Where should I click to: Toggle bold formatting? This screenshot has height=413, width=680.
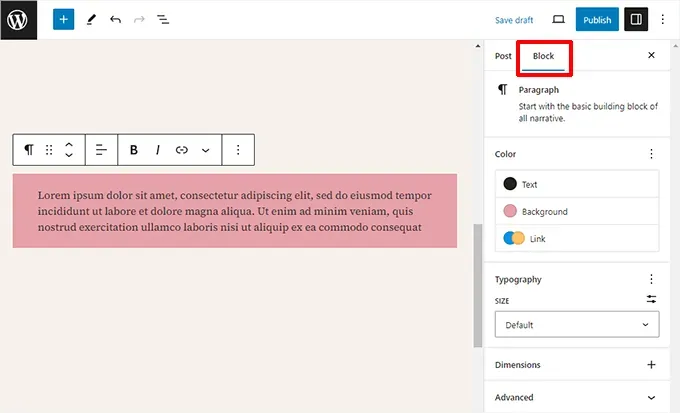[x=134, y=150]
